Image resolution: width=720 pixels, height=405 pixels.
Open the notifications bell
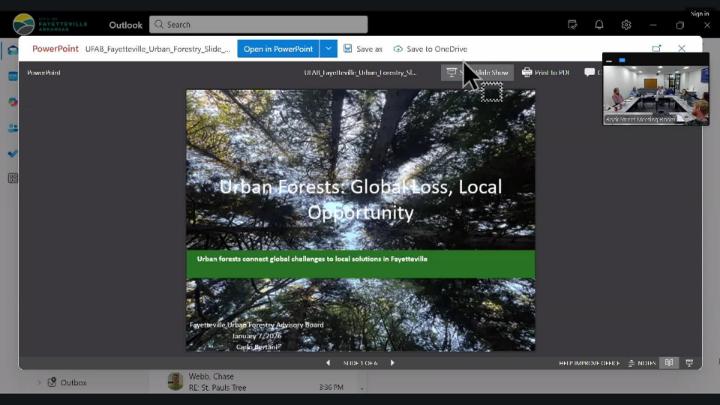599,25
